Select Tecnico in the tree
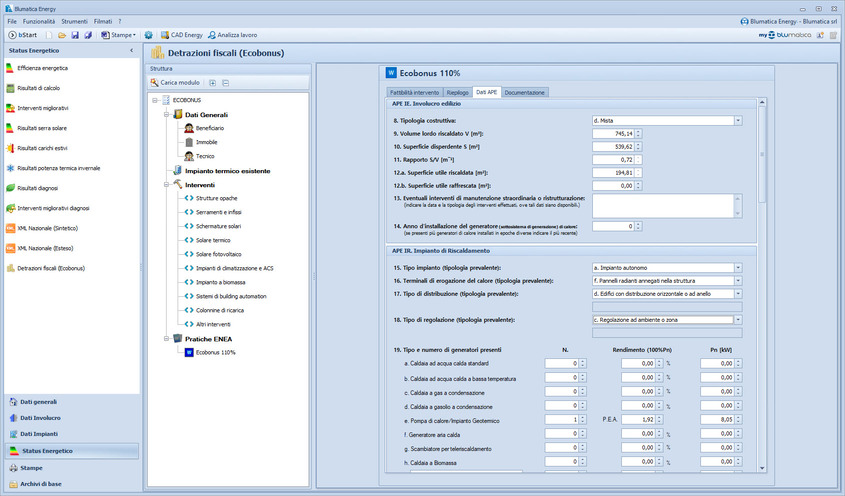 tap(205, 156)
